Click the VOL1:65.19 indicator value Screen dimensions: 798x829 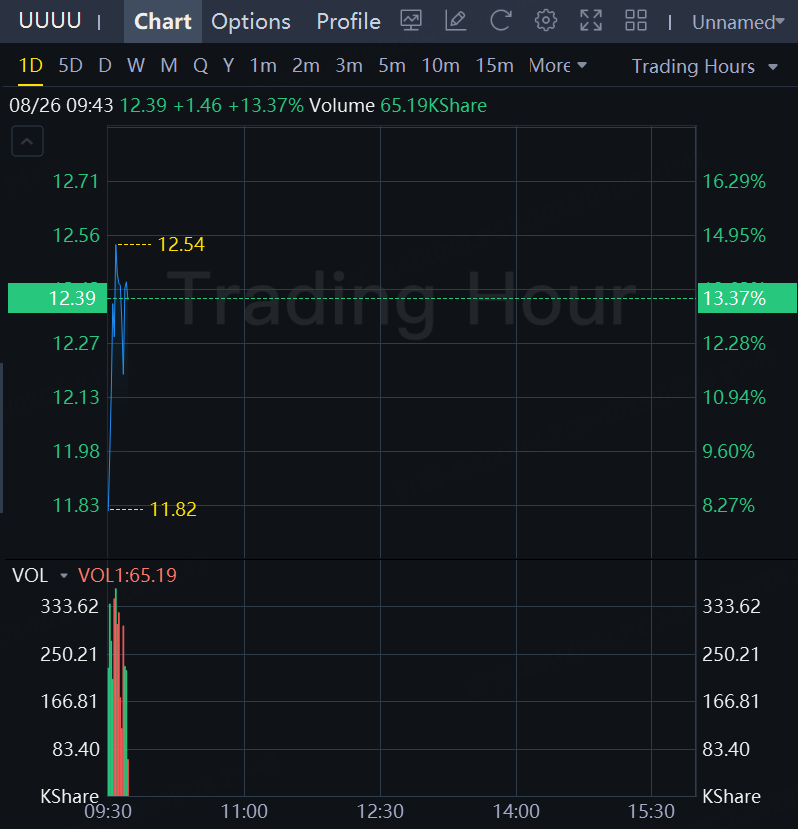[127, 575]
